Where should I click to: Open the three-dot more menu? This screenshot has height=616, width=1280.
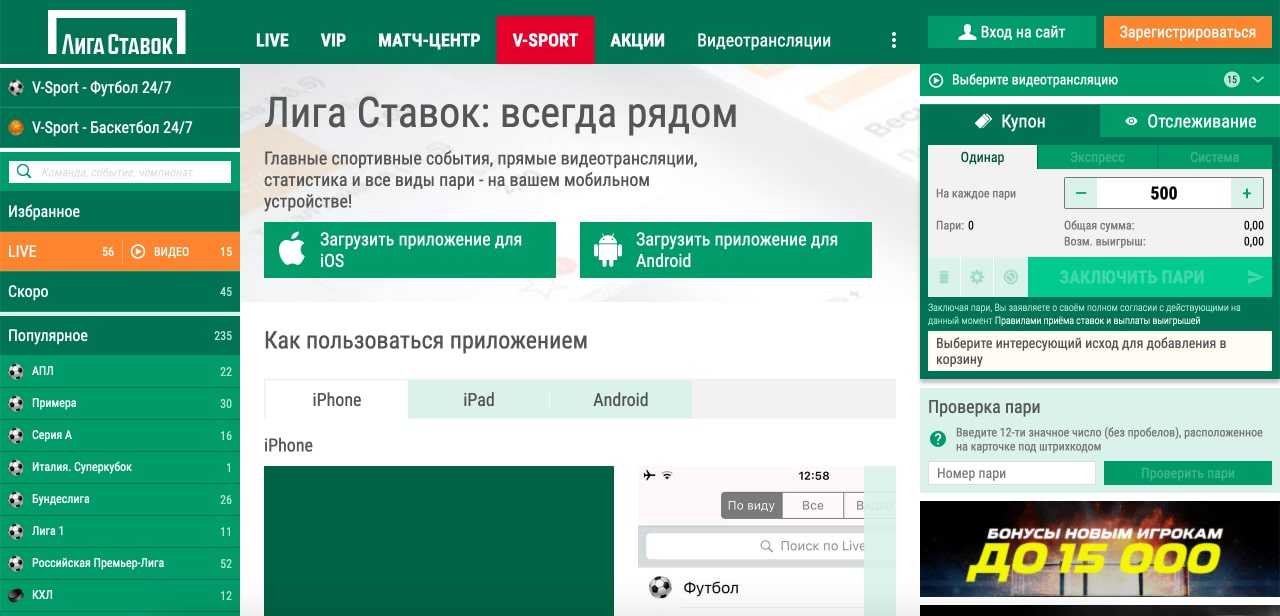click(894, 40)
